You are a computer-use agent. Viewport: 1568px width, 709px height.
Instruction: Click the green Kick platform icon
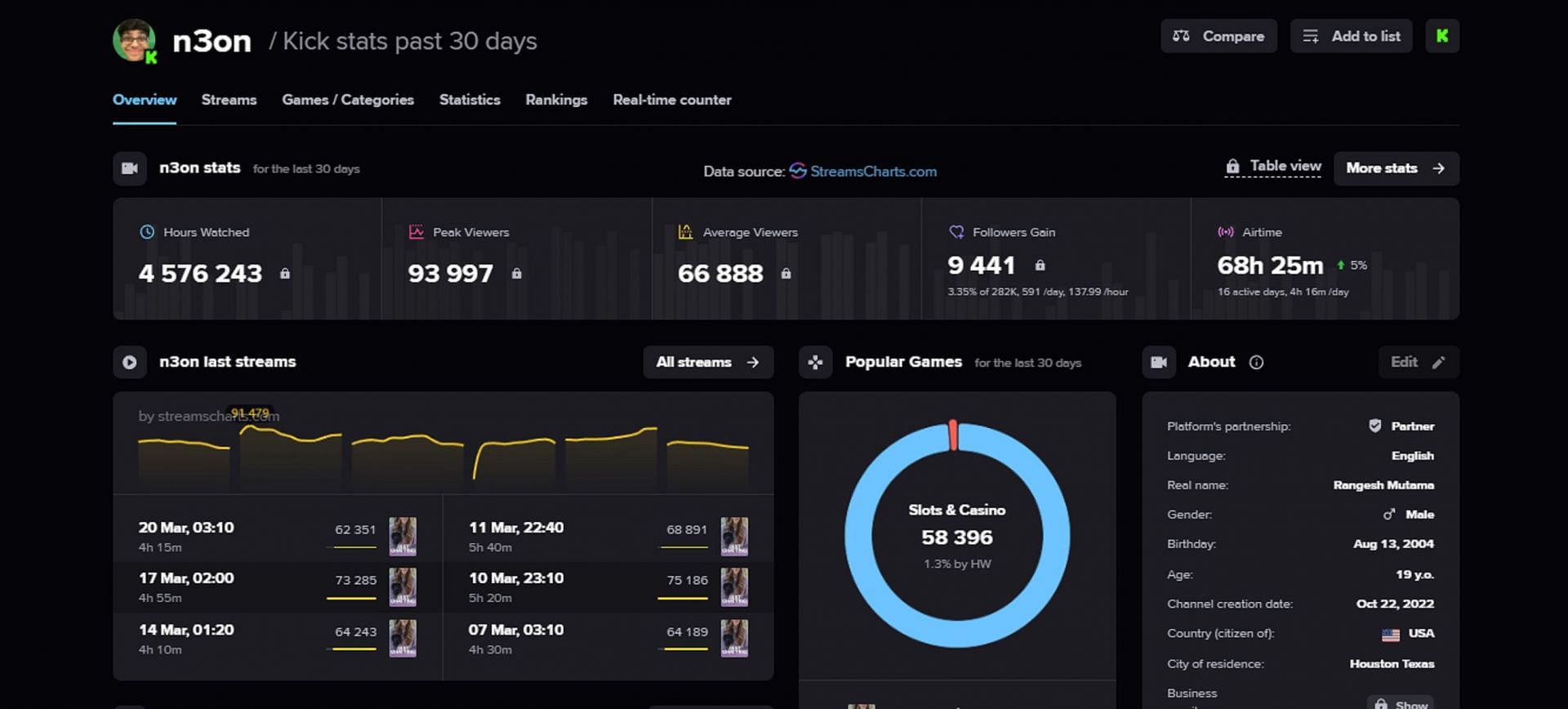pyautogui.click(x=1442, y=36)
